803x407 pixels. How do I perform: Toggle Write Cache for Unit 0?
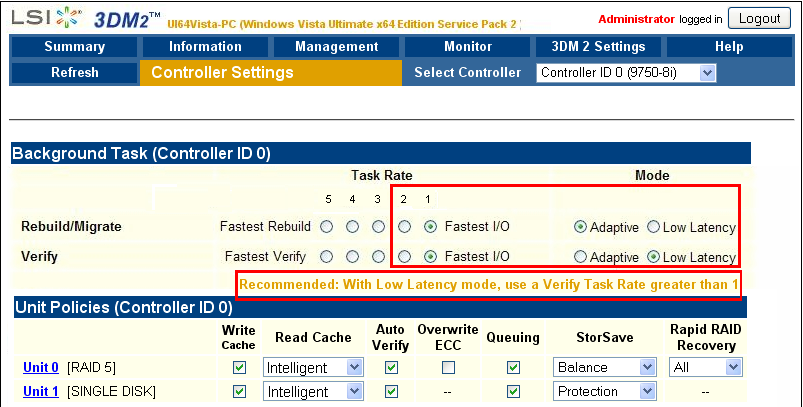coord(239,368)
